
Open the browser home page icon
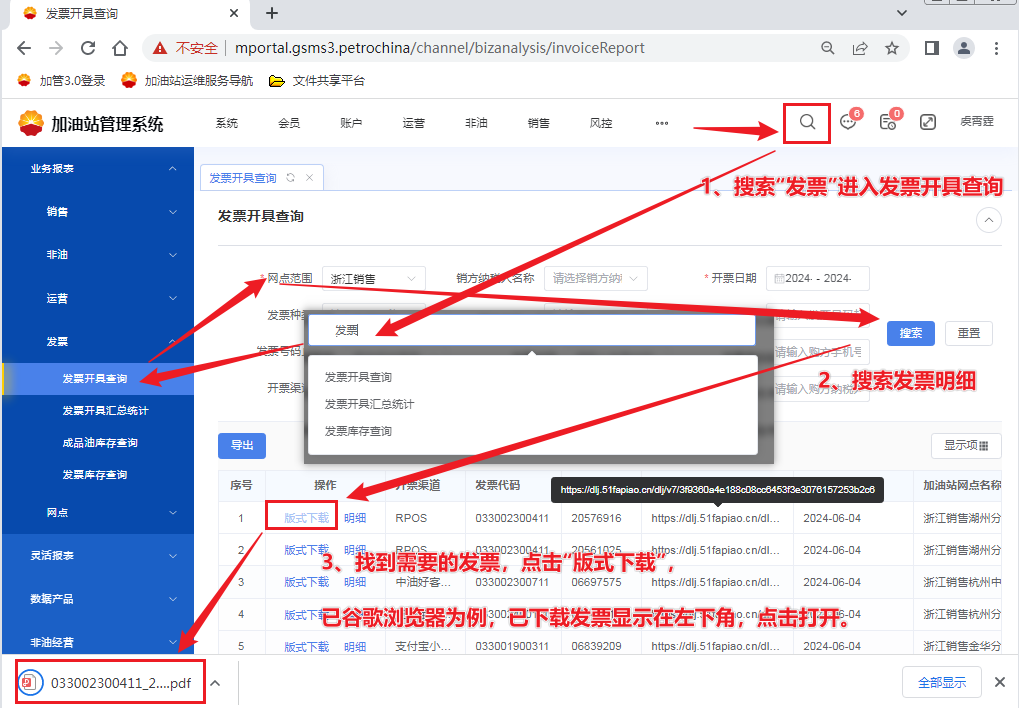pos(120,48)
